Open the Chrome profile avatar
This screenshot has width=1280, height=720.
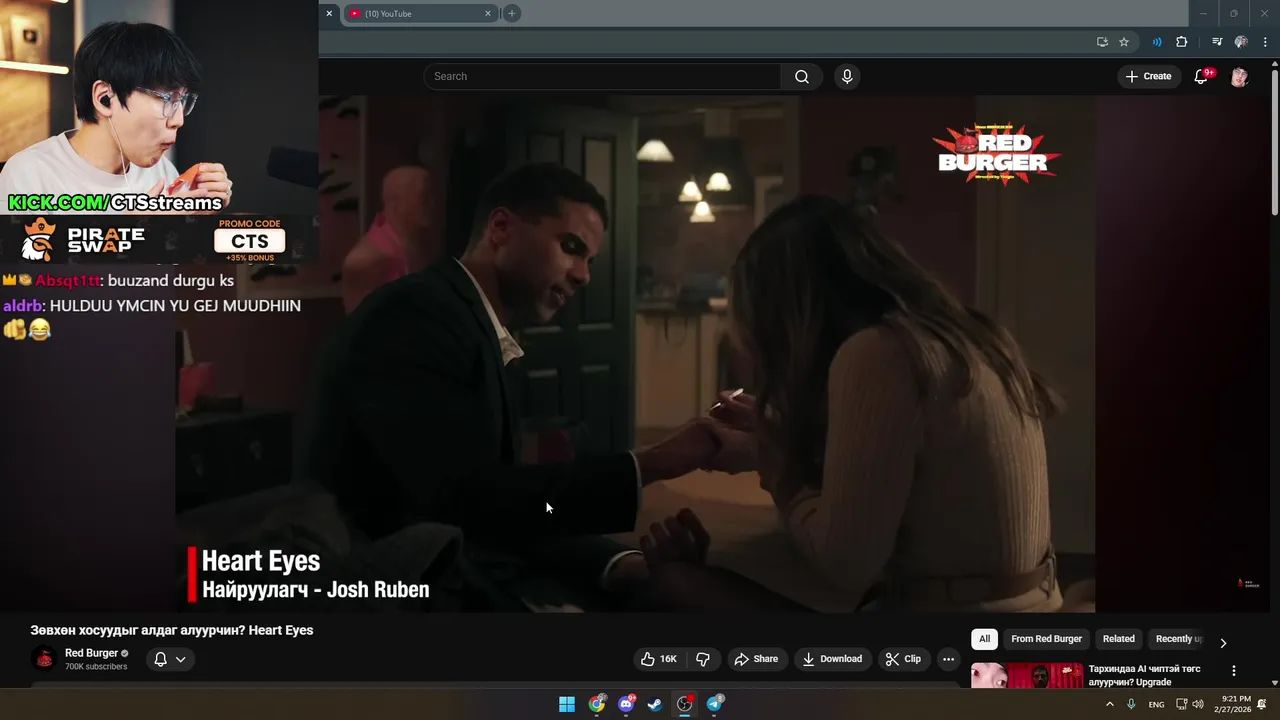pos(1241,42)
